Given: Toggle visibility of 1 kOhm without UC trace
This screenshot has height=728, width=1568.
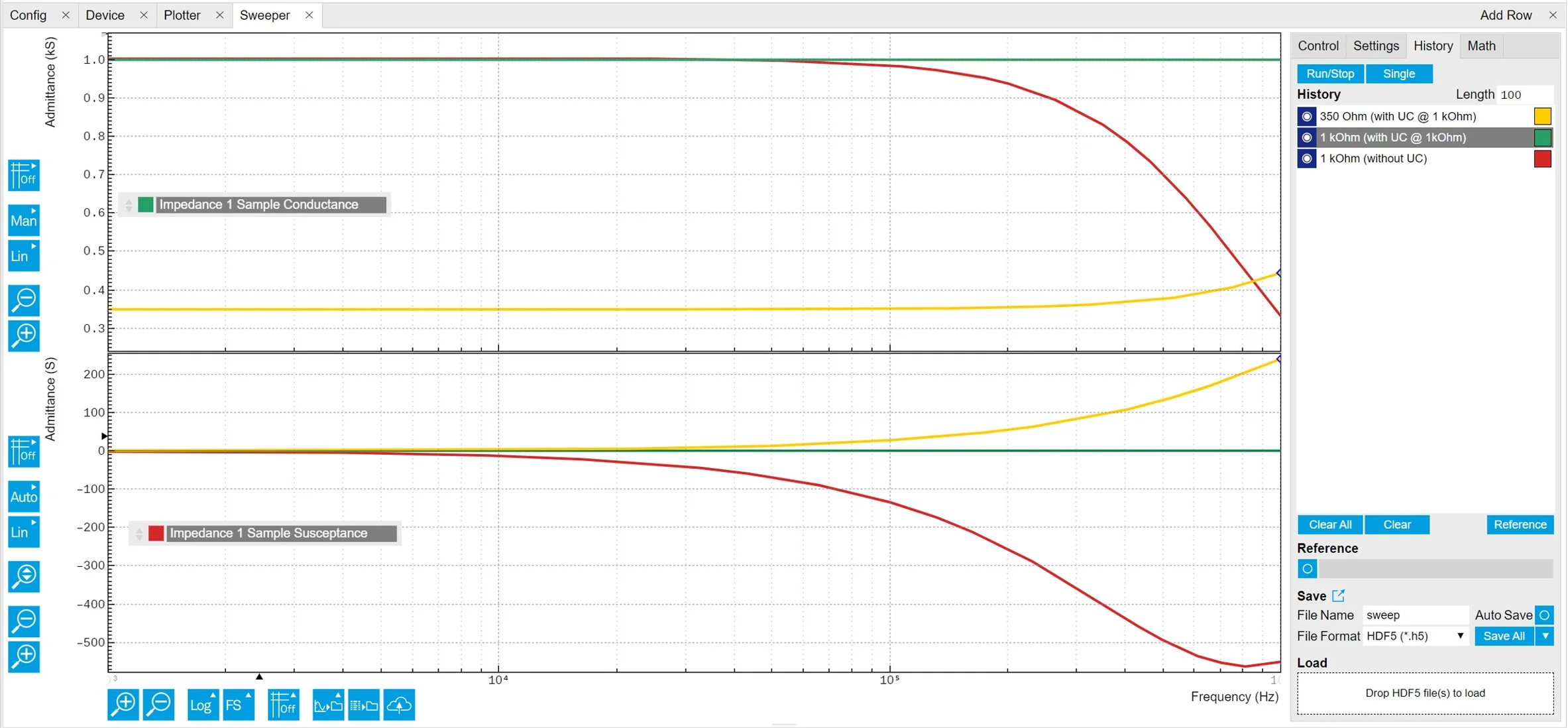Looking at the screenshot, I should pyautogui.click(x=1307, y=159).
